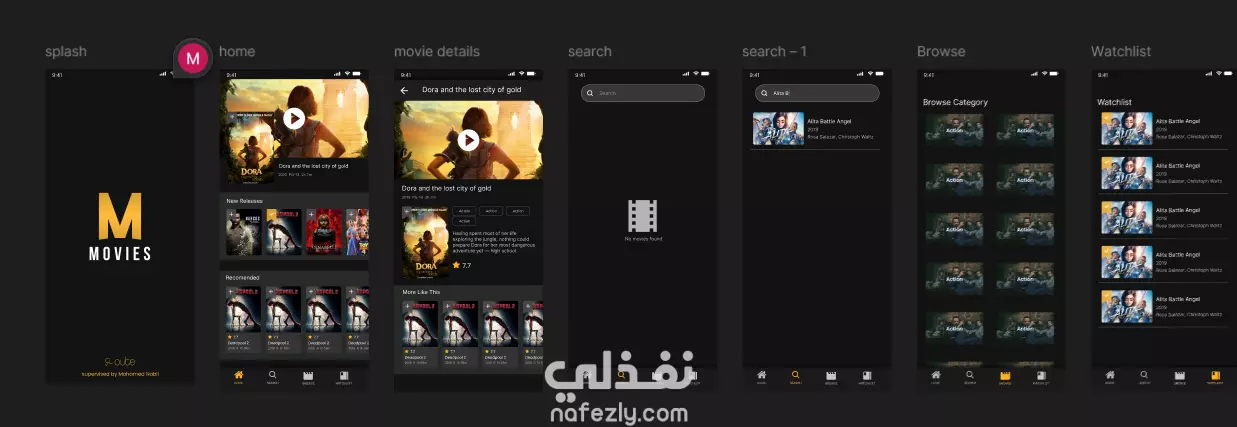Image resolution: width=1237 pixels, height=427 pixels.
Task: Click the 'New Releases' heading in home frame
Action: pos(244,201)
